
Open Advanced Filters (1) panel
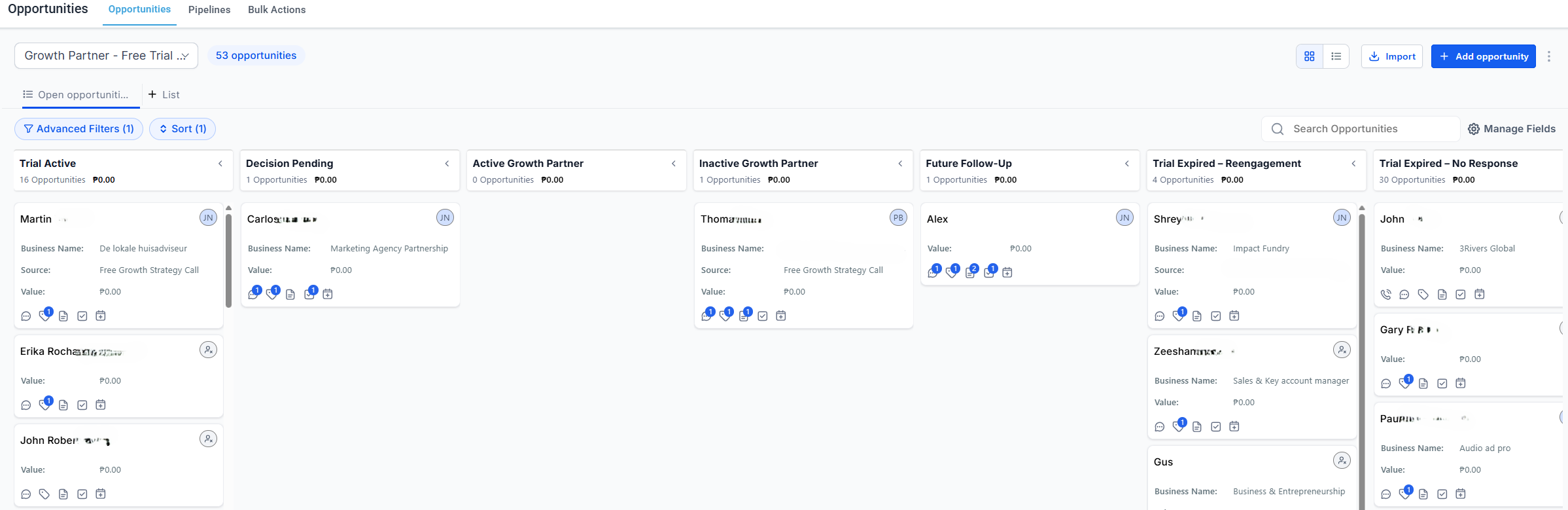[x=78, y=129]
